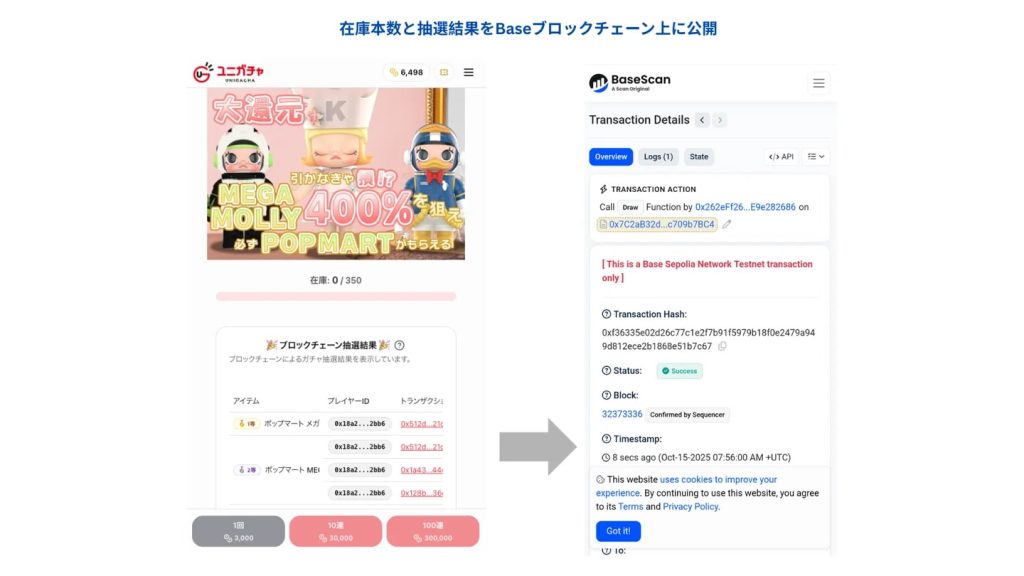Click the Unigacha logo
Viewport: 1024px width, 576px height.
(x=228, y=72)
